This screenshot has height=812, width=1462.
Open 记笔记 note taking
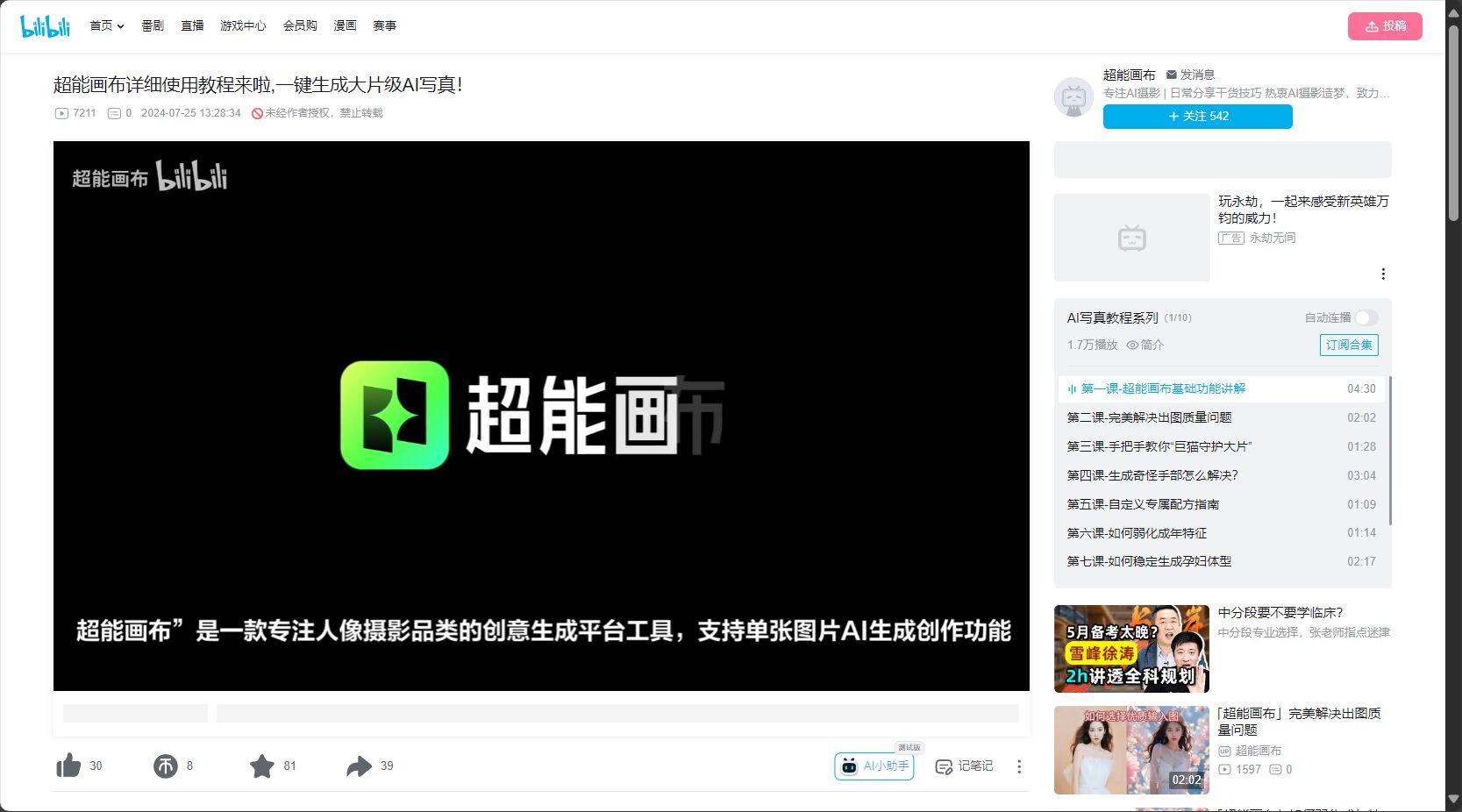tap(964, 766)
